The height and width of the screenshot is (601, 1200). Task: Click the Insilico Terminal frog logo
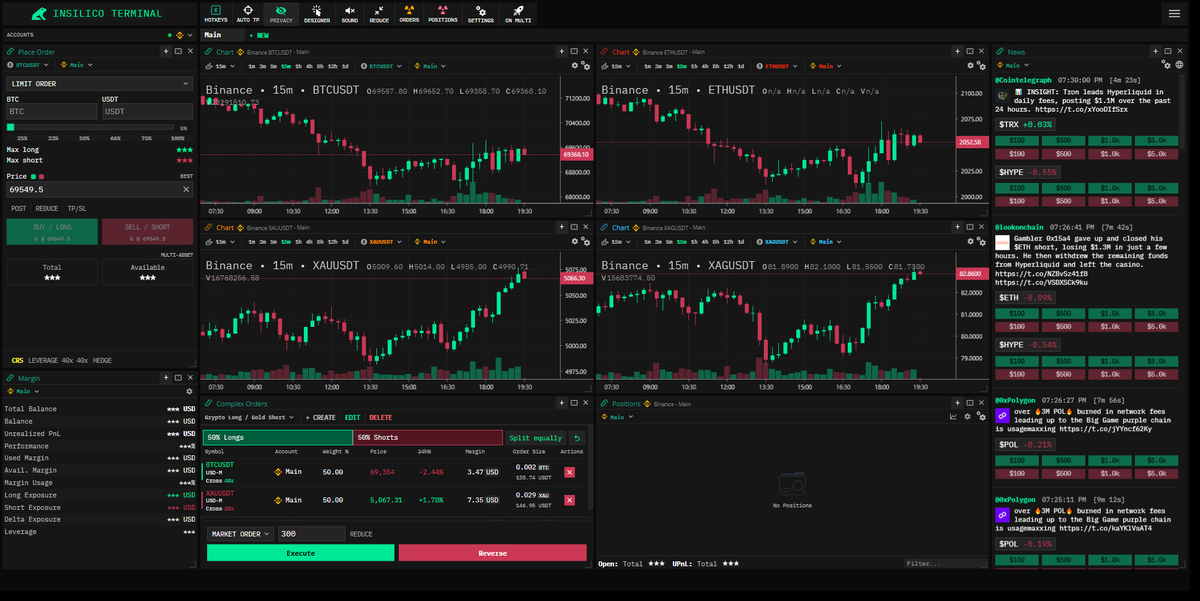38,14
